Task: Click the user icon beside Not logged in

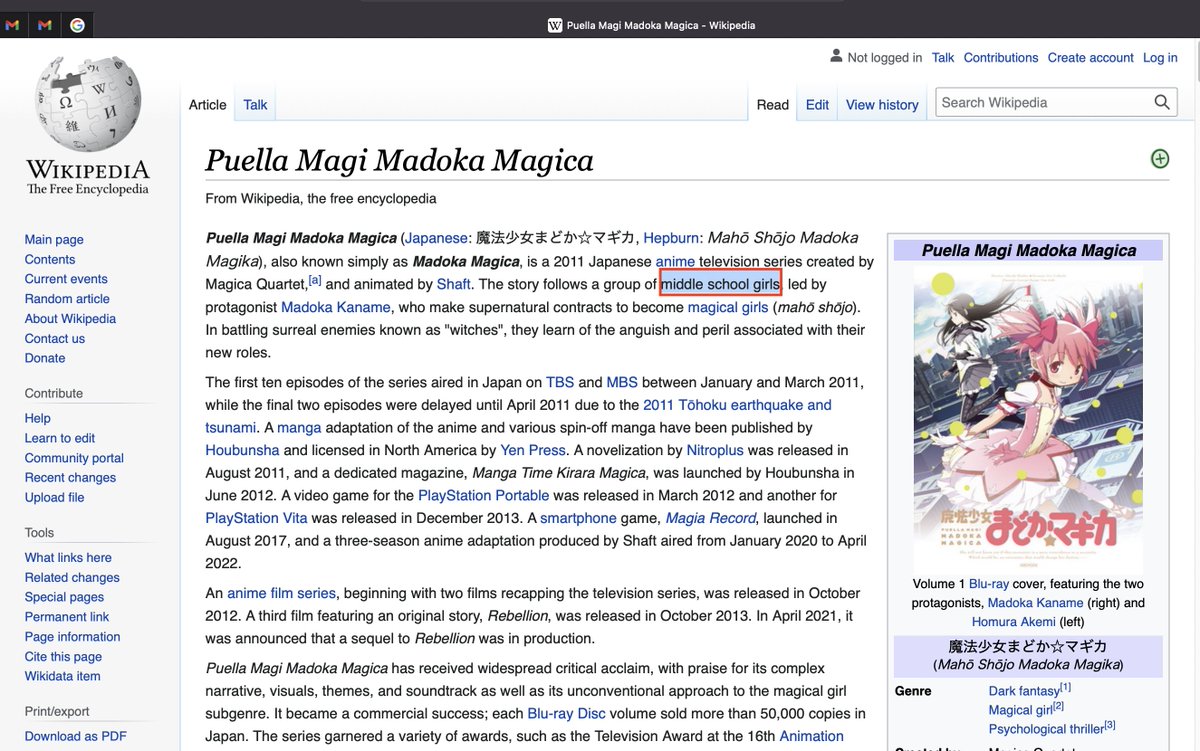Action: click(837, 57)
